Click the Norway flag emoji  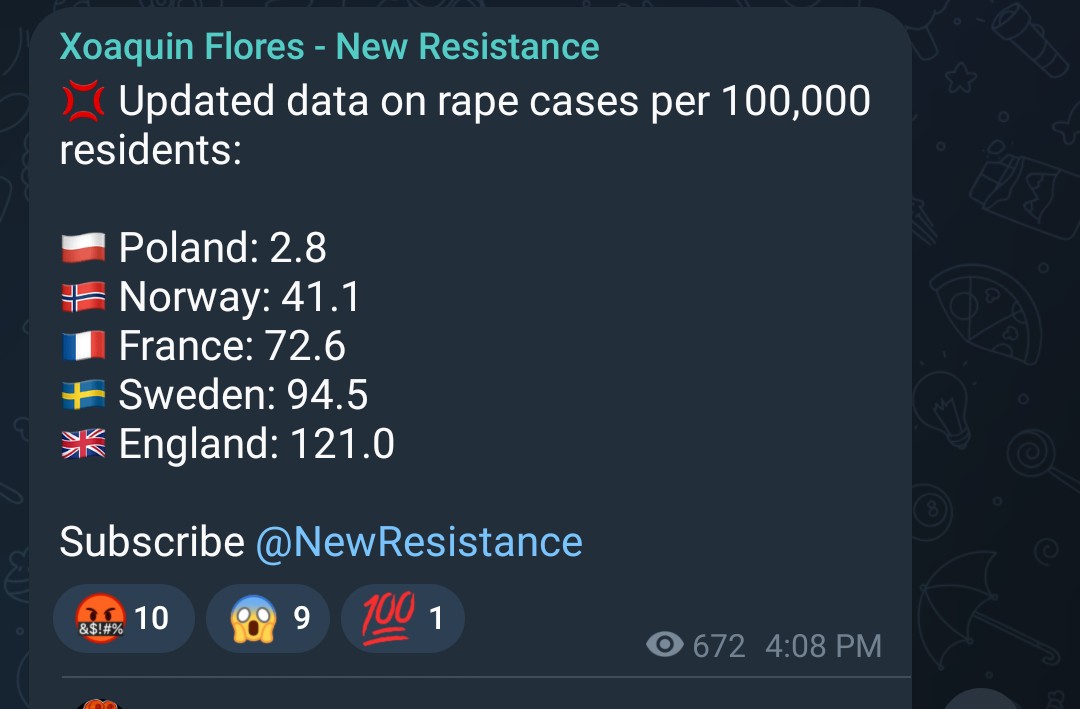83,296
